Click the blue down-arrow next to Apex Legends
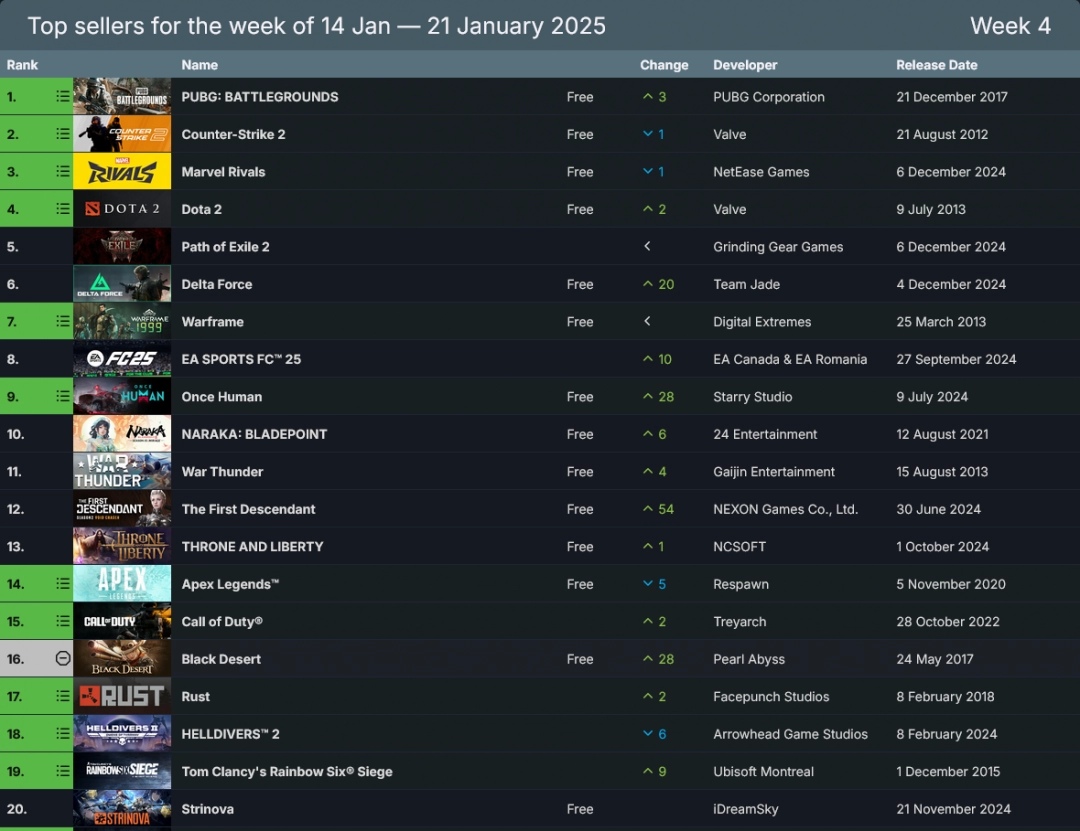Image resolution: width=1080 pixels, height=831 pixels. [x=656, y=583]
